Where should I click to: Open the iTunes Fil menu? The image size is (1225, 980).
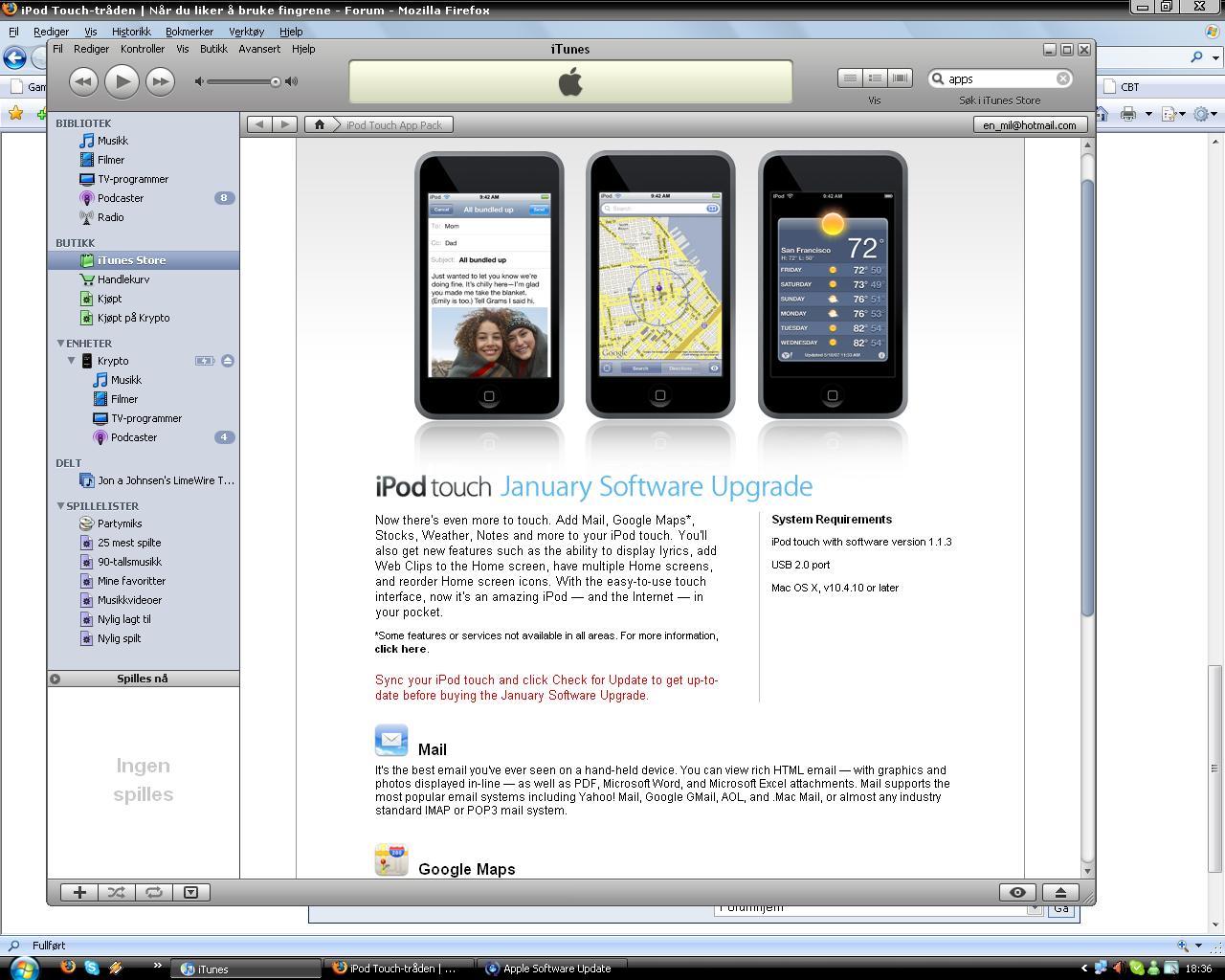(57, 49)
